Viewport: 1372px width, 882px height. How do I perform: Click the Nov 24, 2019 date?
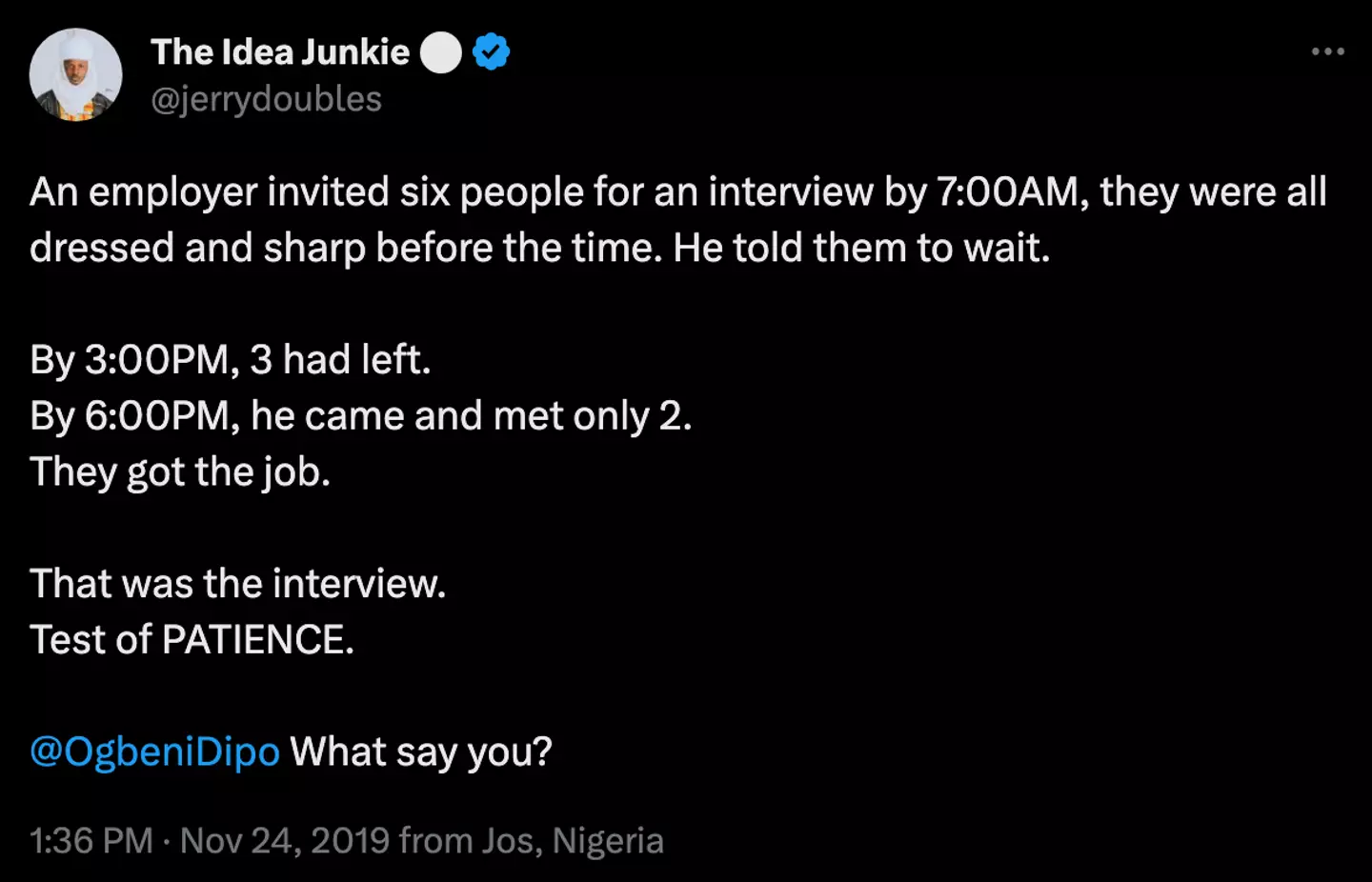click(285, 841)
